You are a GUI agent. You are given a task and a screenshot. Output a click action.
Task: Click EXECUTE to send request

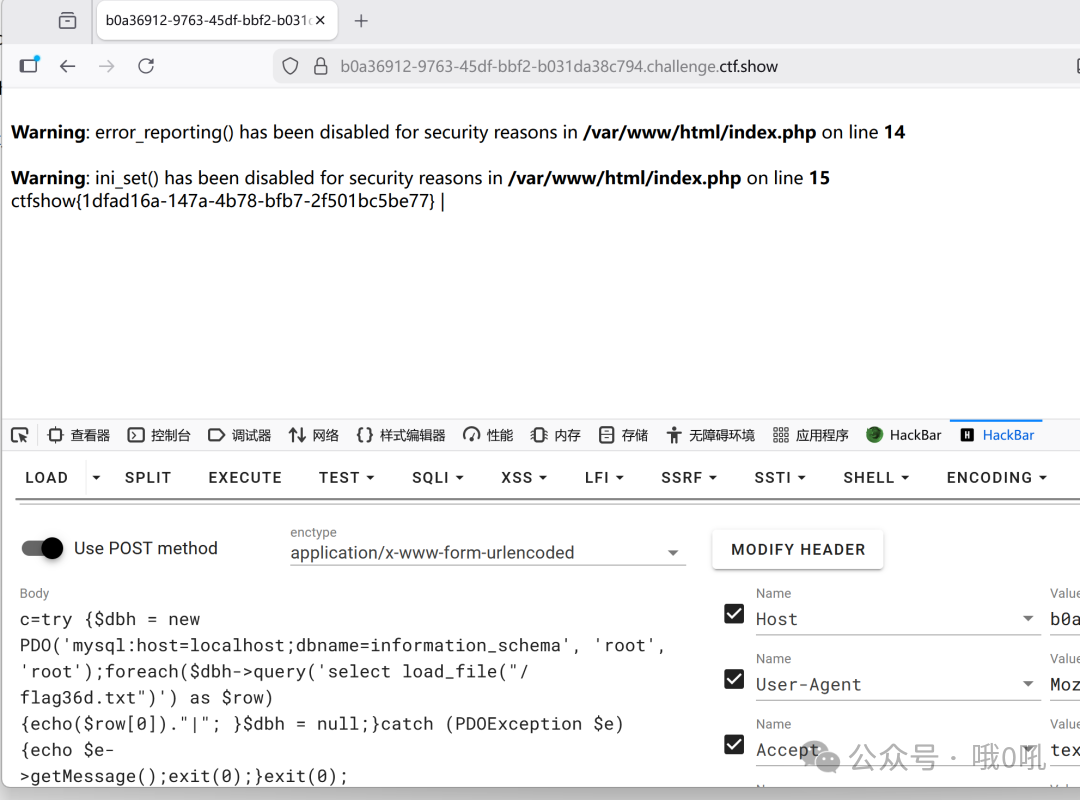(x=245, y=478)
